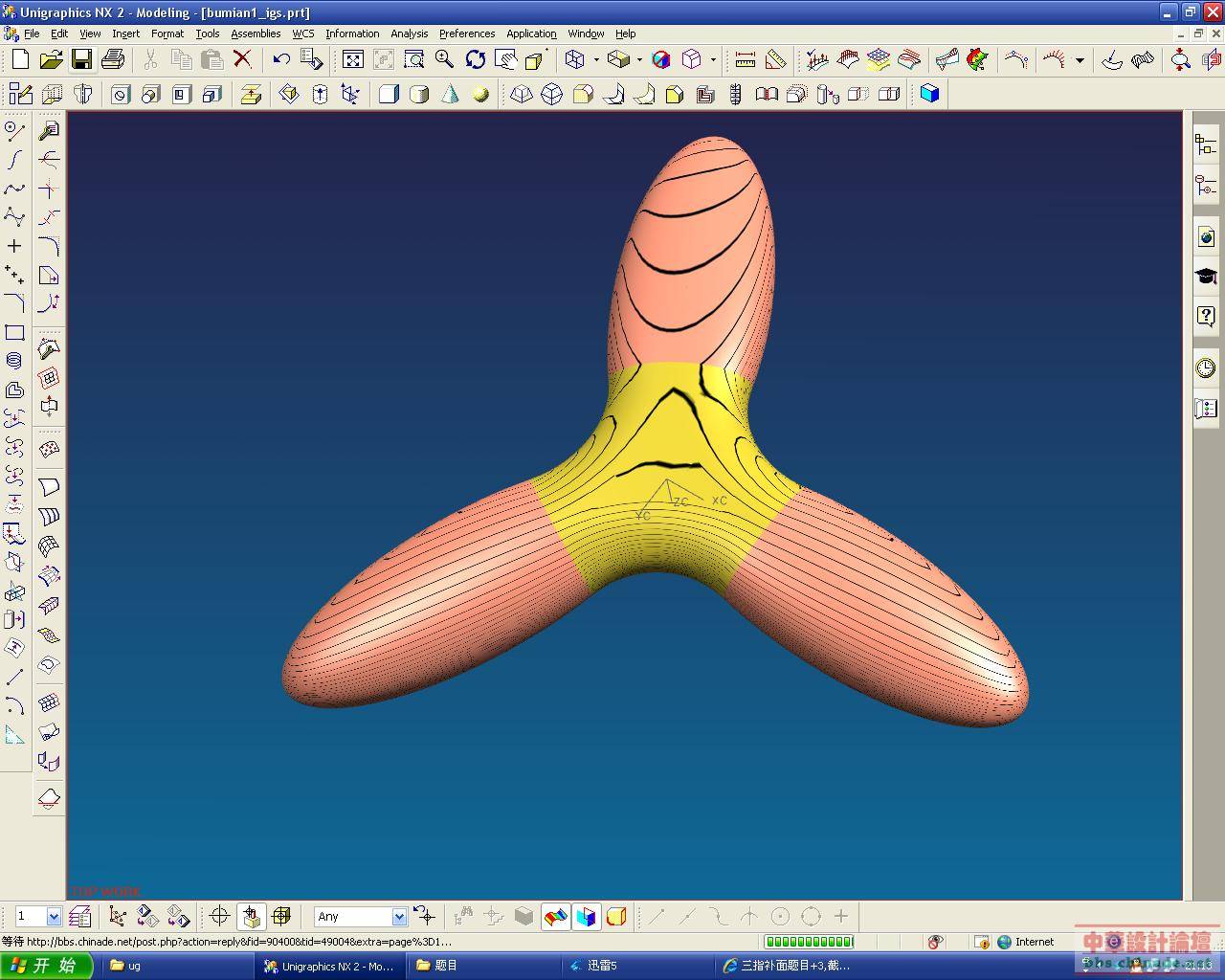Open the Part Navigator side tab
The image size is (1225, 980).
(1206, 186)
